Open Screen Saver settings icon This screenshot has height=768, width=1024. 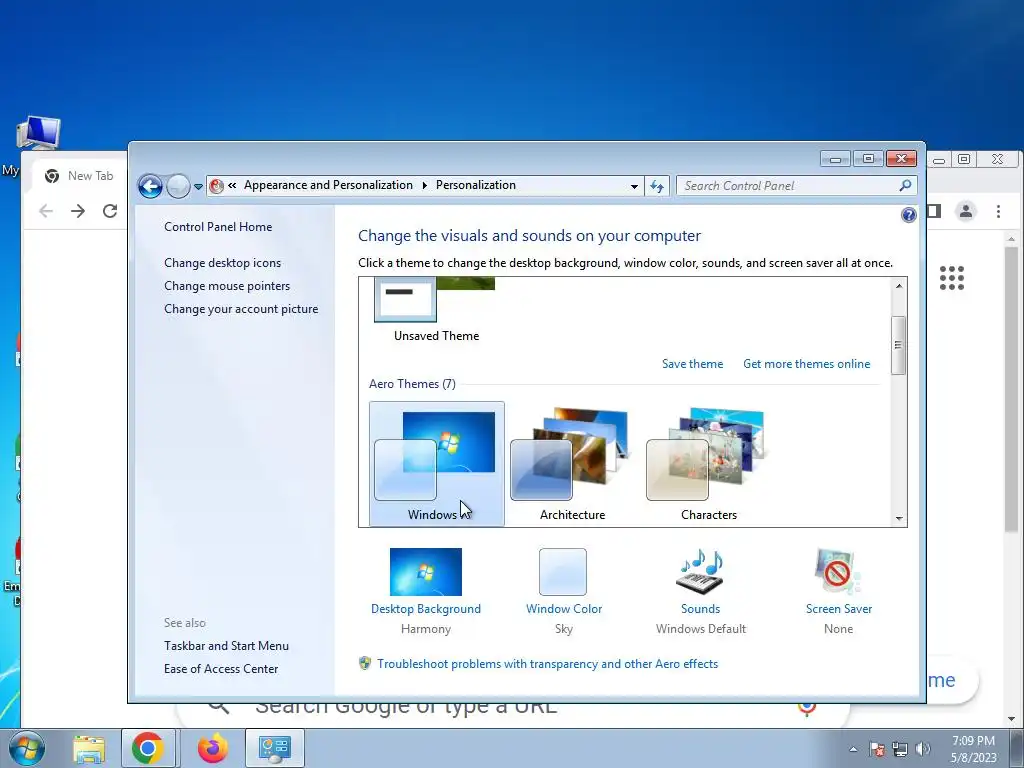tap(838, 571)
